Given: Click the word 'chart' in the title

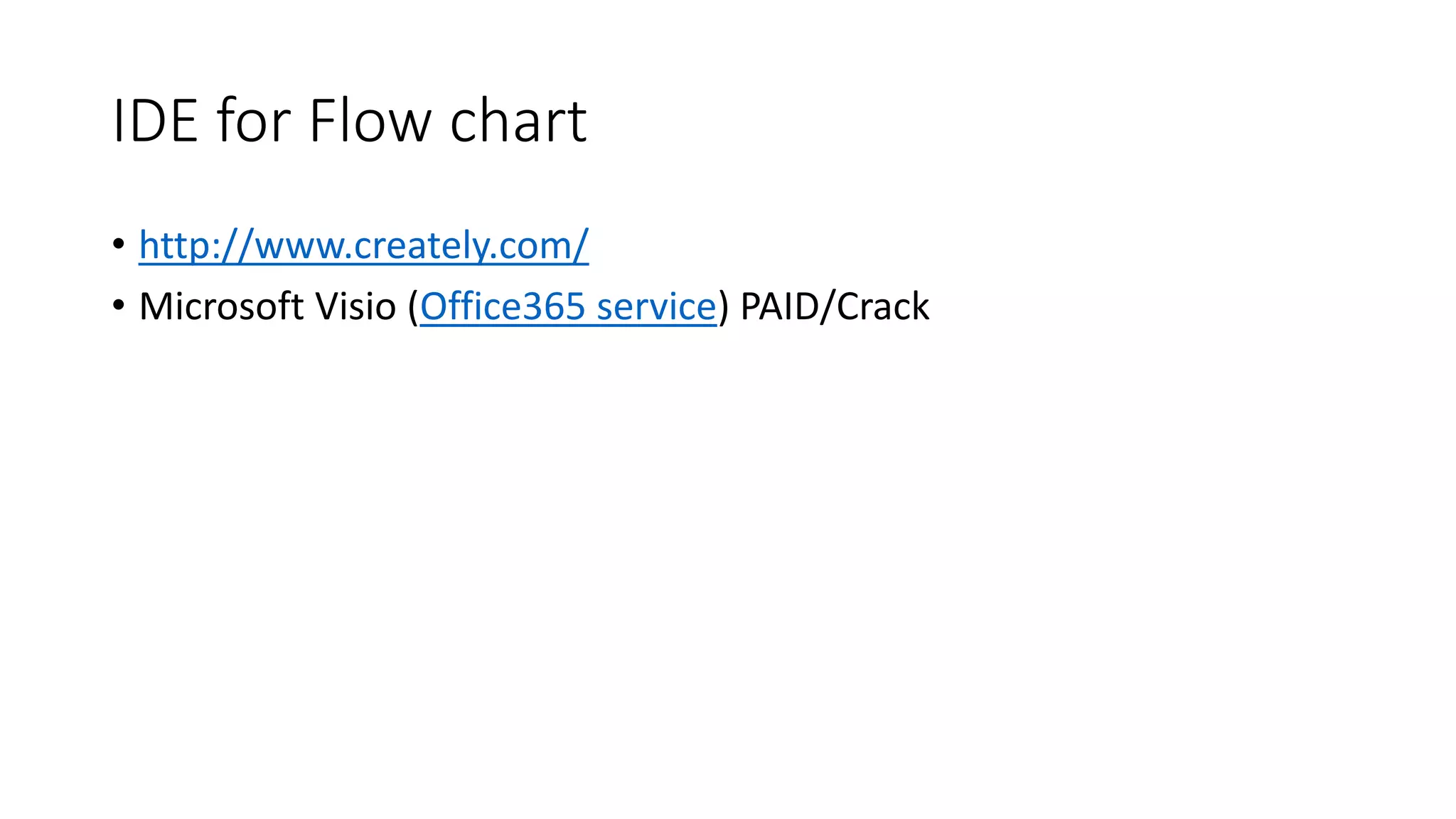Looking at the screenshot, I should [x=518, y=121].
